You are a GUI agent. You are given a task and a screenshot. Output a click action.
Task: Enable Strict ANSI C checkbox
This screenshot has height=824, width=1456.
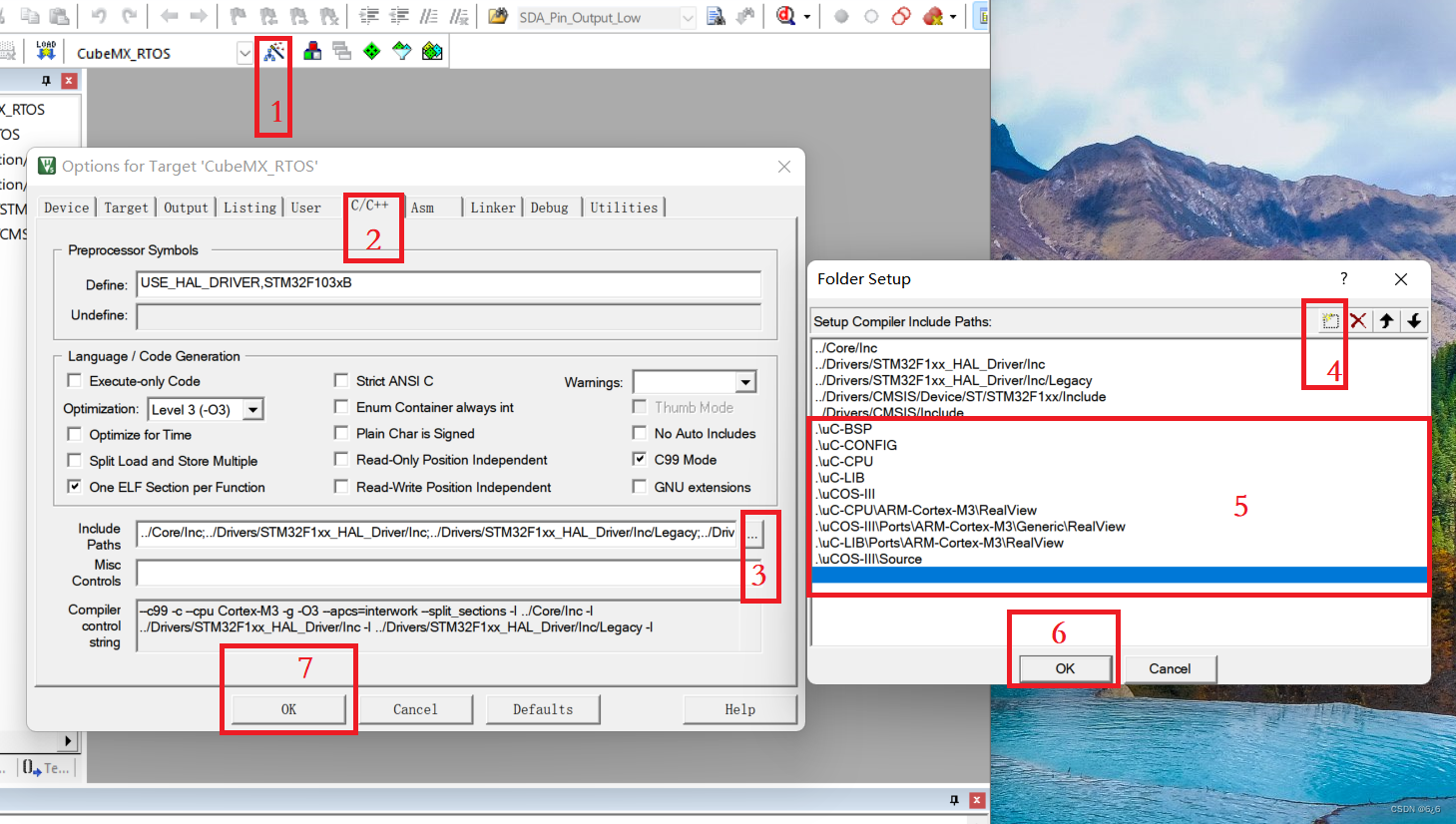click(341, 380)
